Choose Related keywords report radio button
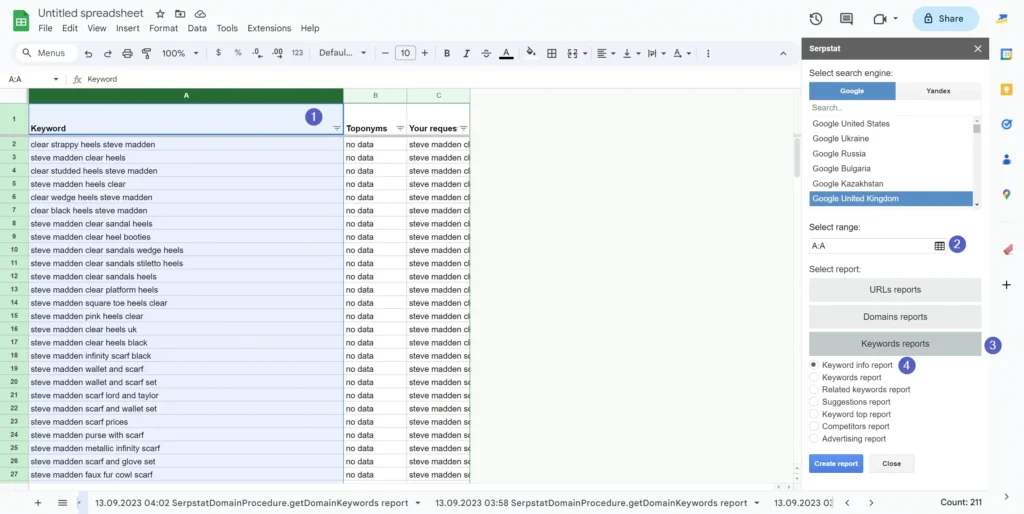Image resolution: width=1024 pixels, height=514 pixels. [814, 390]
